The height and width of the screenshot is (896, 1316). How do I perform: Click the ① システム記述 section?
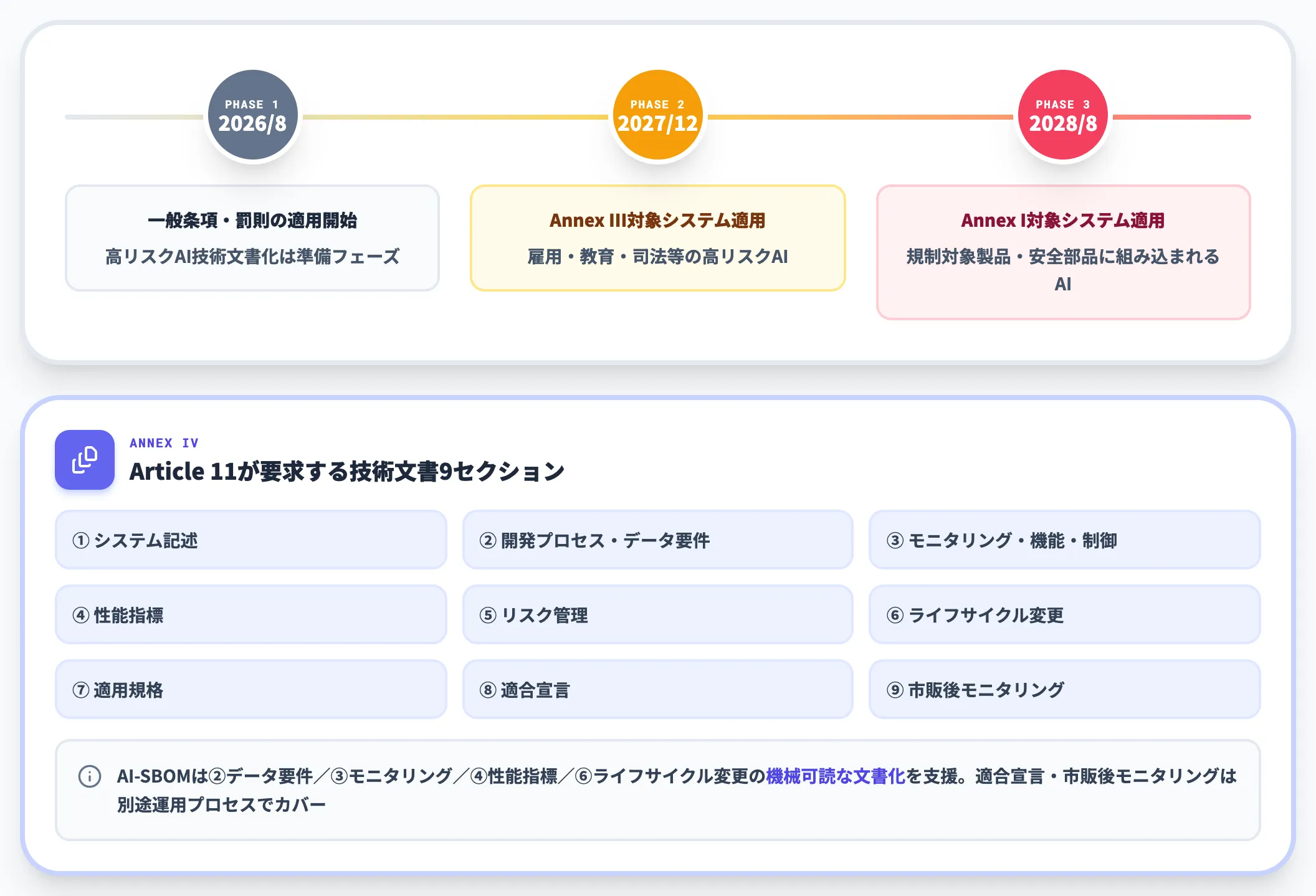click(x=251, y=540)
